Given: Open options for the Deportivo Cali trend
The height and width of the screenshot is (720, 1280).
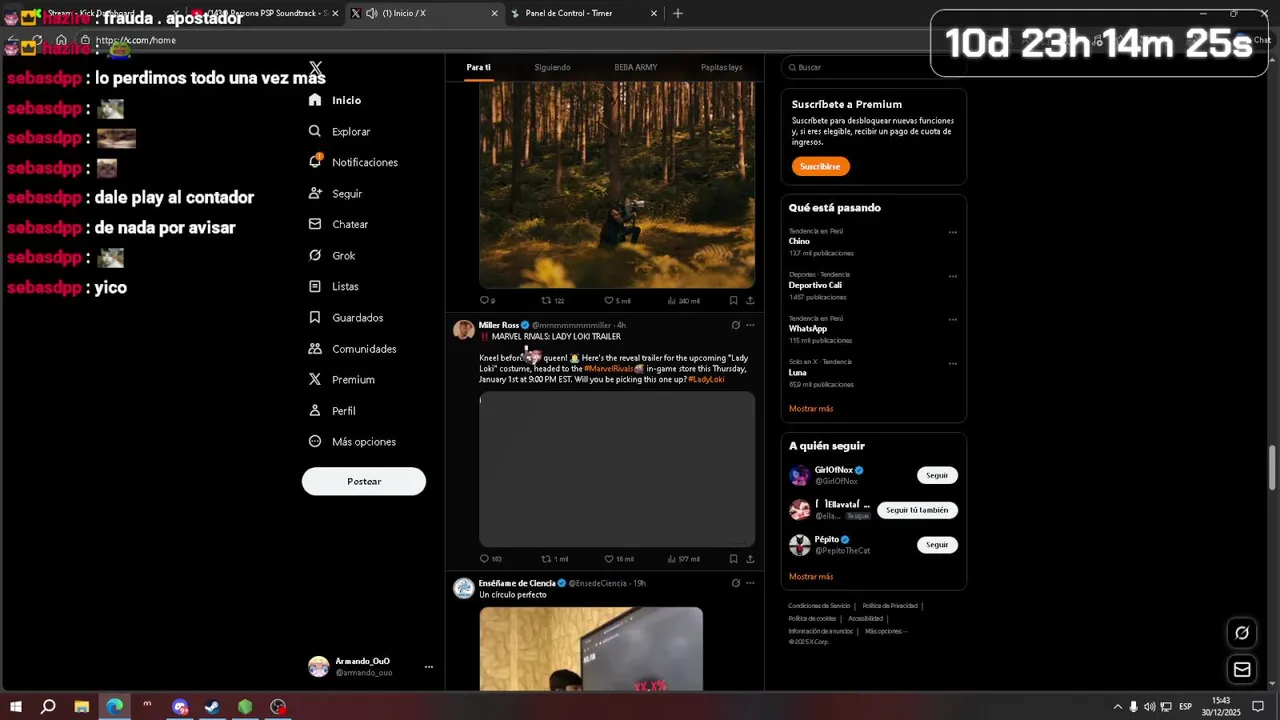Looking at the screenshot, I should [952, 276].
